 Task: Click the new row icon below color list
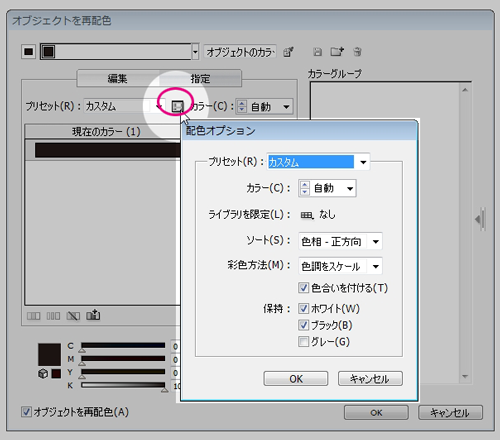pyautogui.click(x=93, y=315)
